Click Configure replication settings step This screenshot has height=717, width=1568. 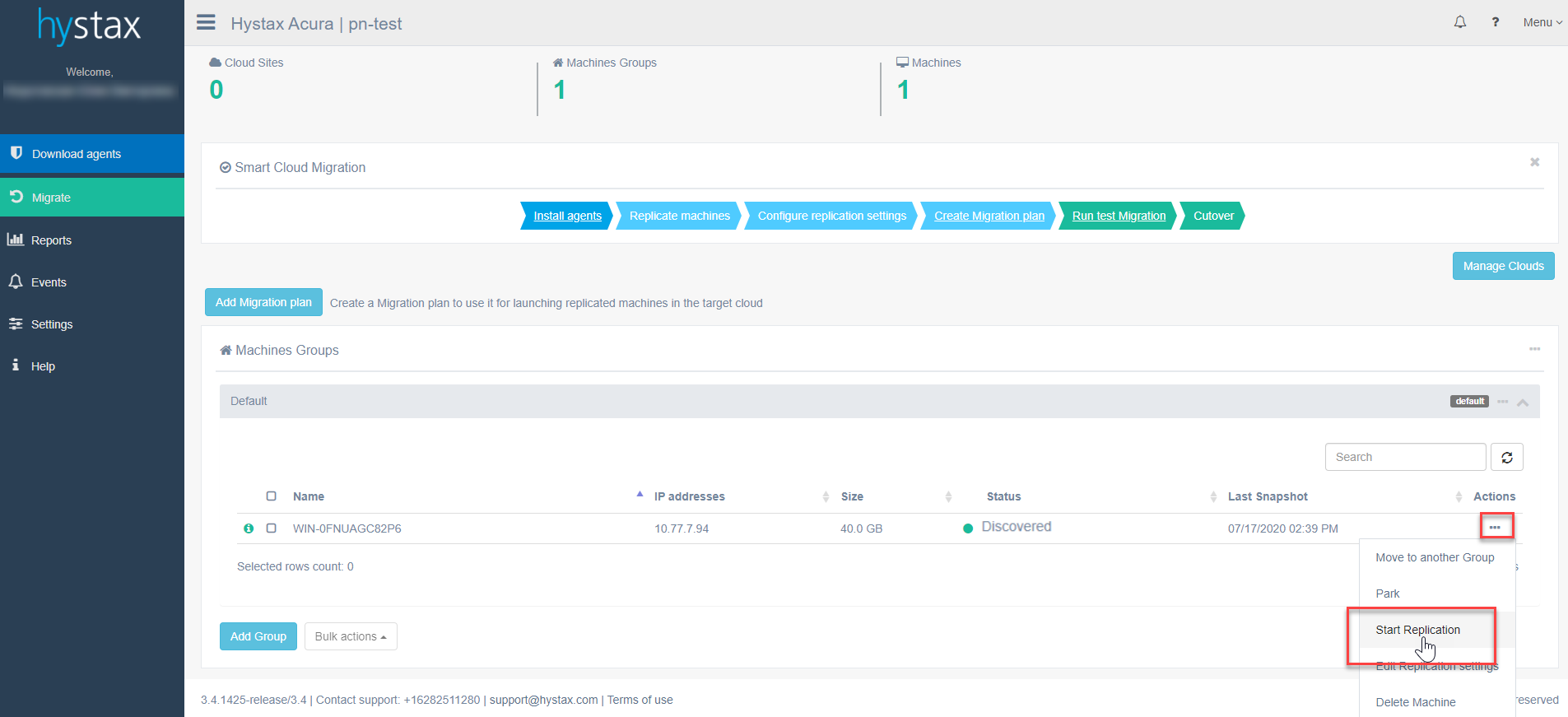tap(831, 216)
